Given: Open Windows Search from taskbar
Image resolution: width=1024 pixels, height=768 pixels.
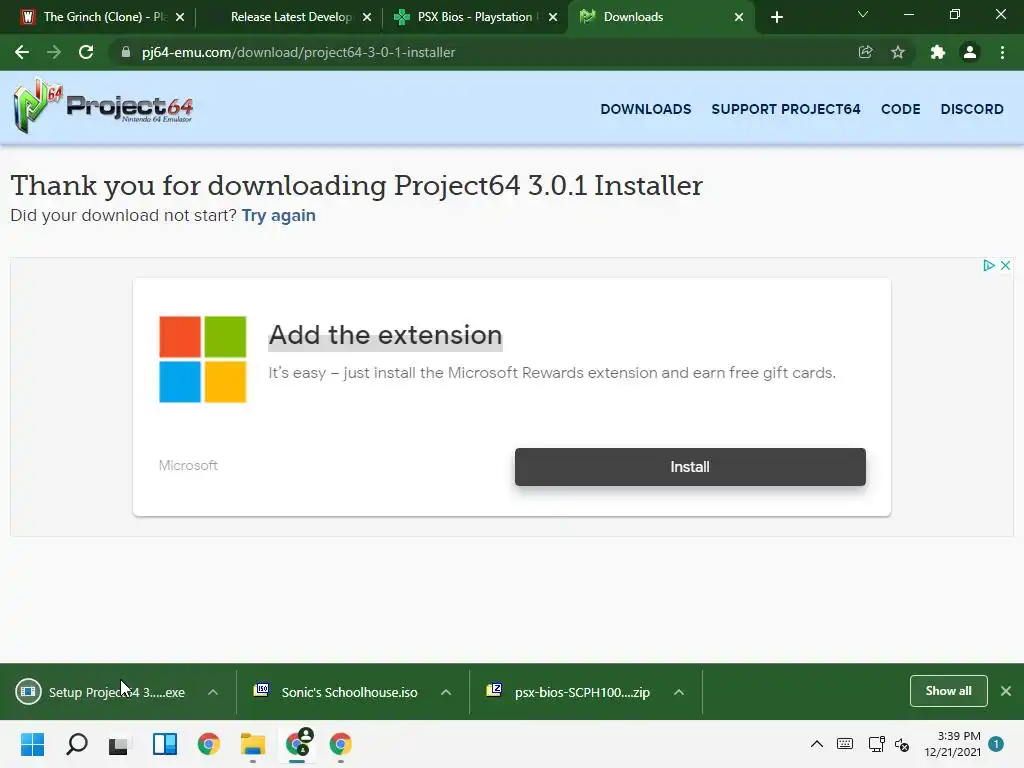Looking at the screenshot, I should [77, 744].
